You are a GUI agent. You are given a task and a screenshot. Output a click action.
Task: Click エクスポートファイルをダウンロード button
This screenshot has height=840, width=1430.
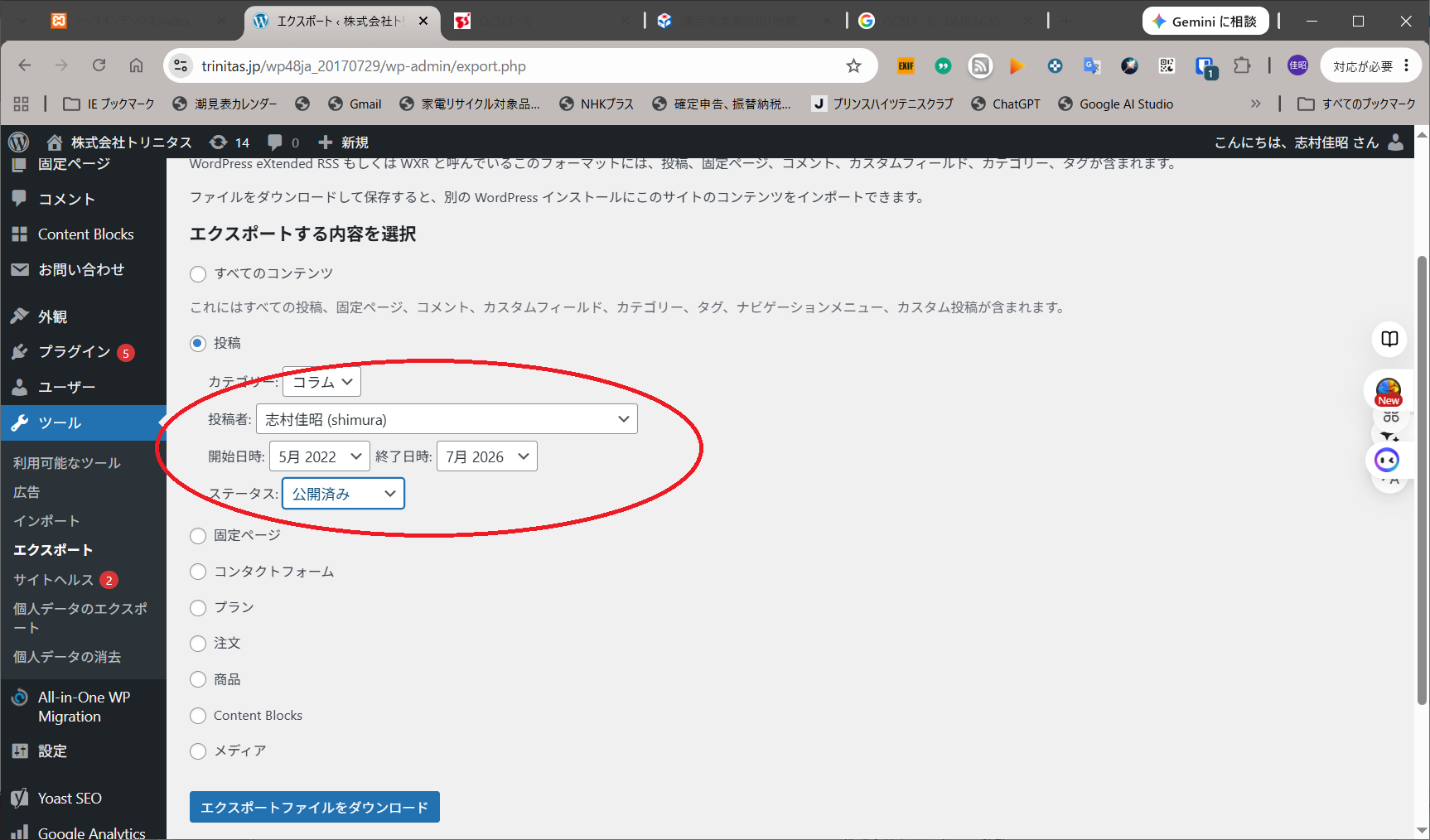point(315,807)
